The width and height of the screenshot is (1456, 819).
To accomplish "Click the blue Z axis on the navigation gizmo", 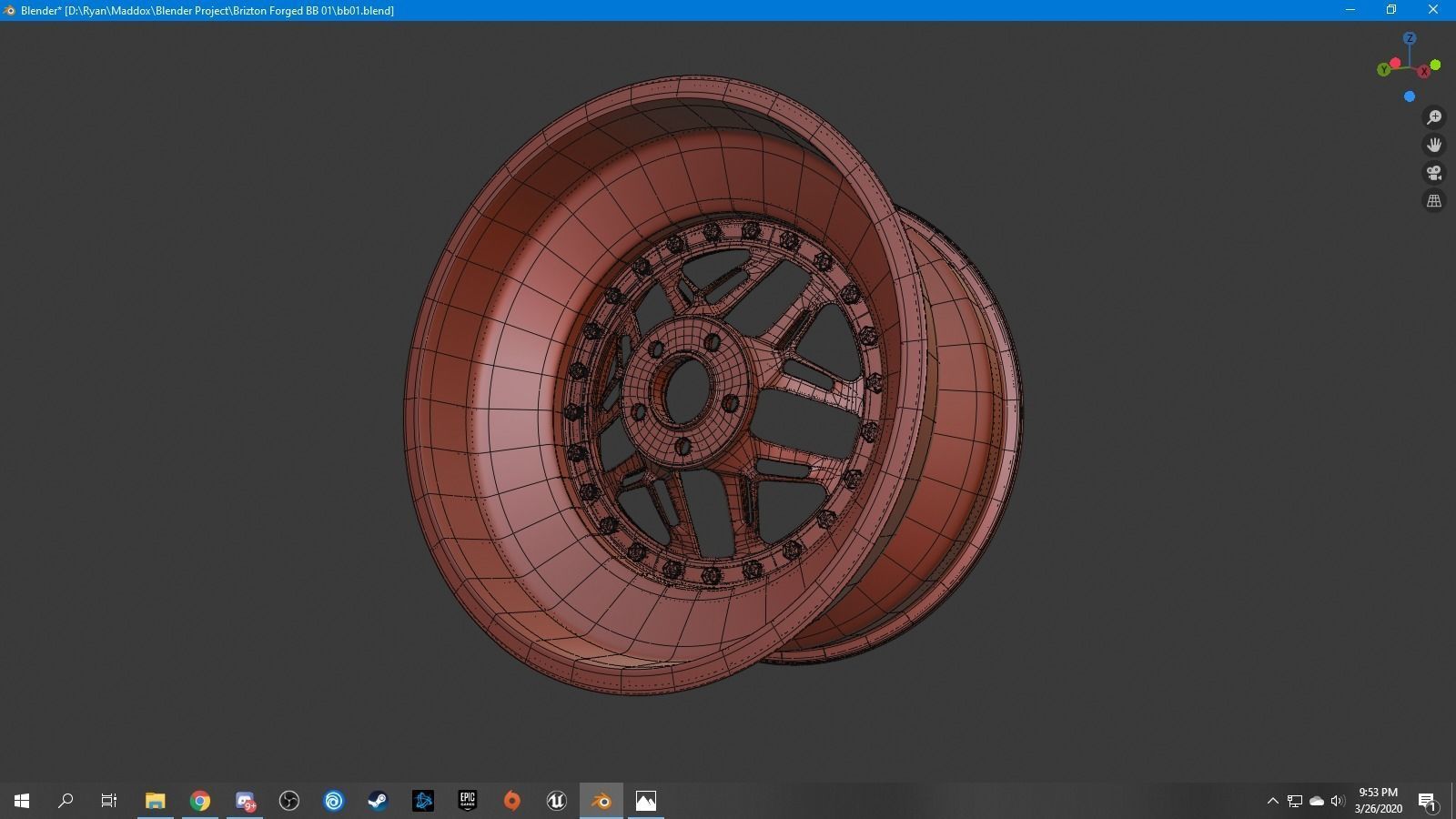I will (x=1410, y=38).
